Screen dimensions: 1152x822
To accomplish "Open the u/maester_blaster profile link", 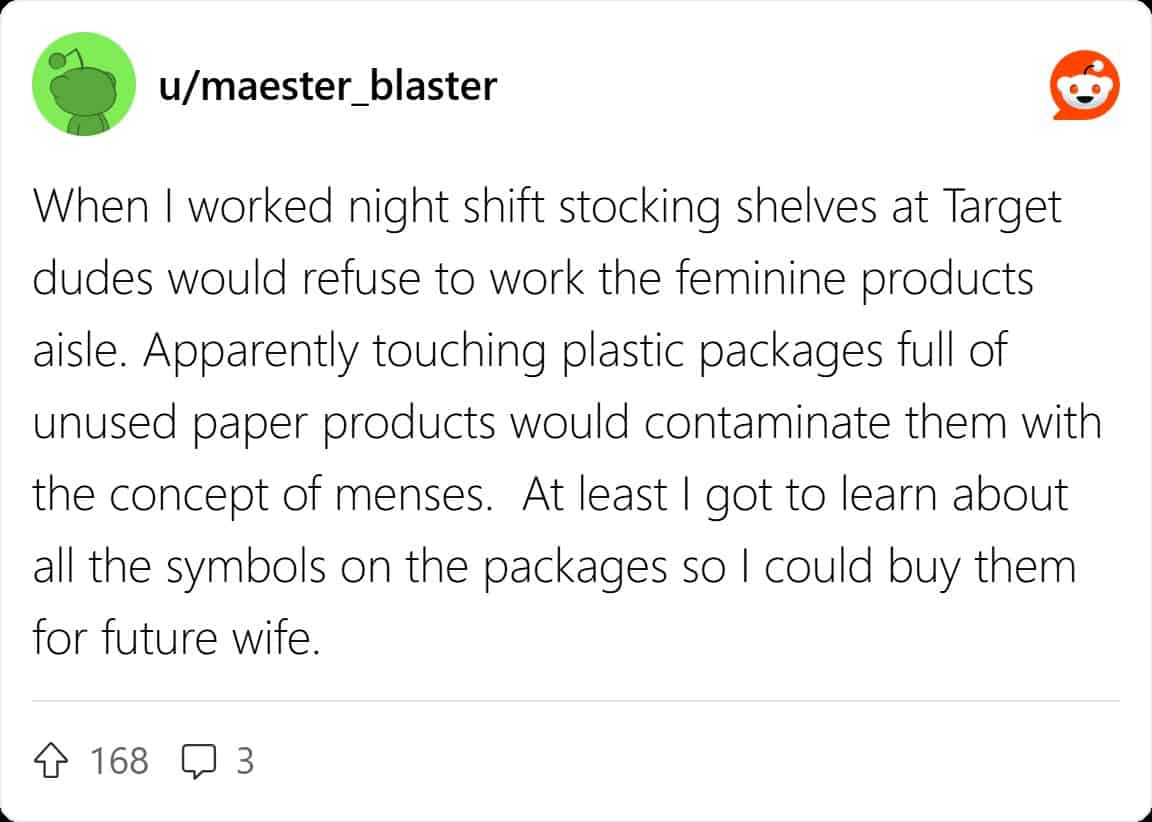I will tap(327, 86).
